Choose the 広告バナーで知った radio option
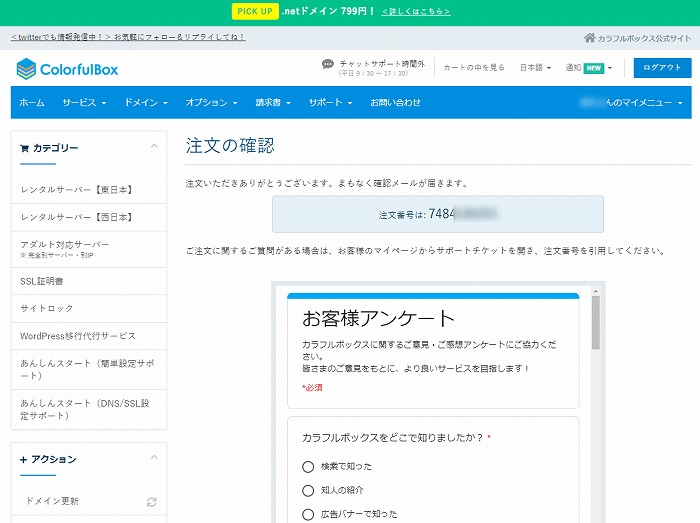The width and height of the screenshot is (700, 523). [x=308, y=514]
